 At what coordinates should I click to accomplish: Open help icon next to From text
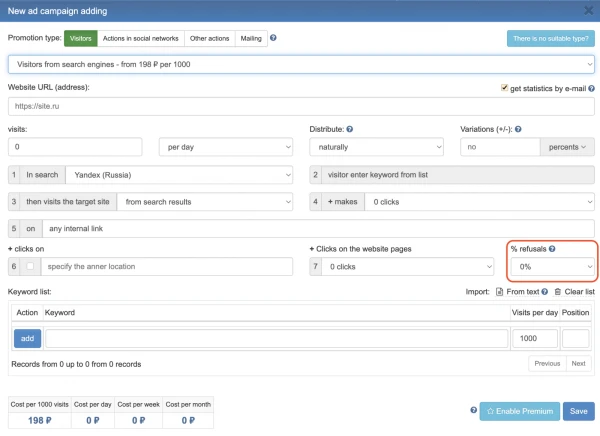tap(545, 292)
